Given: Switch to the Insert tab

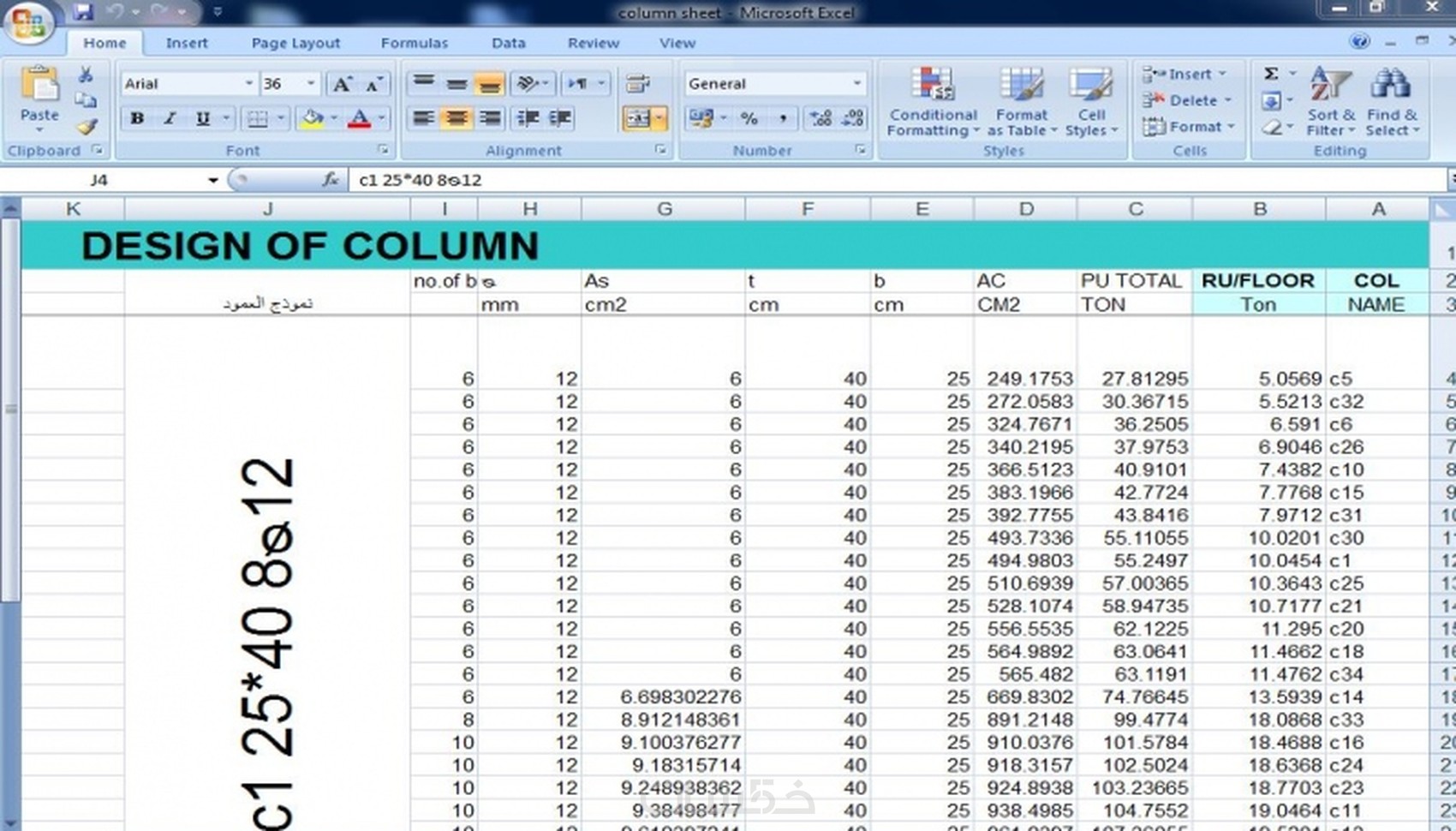Looking at the screenshot, I should point(187,43).
